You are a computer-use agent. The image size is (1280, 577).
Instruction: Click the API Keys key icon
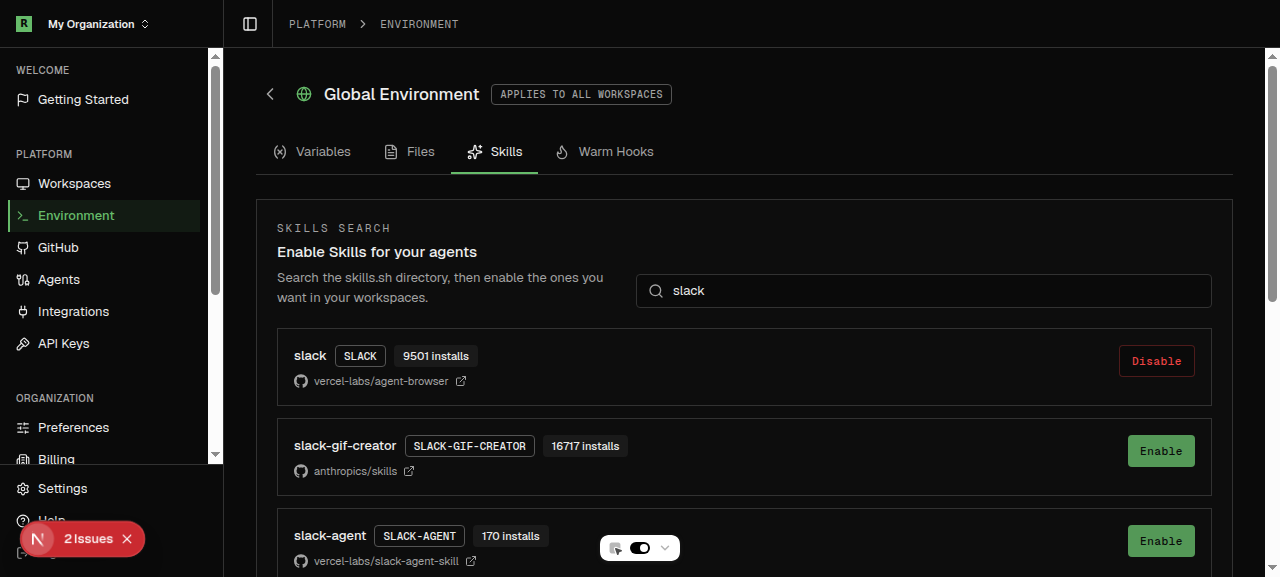tap(23, 344)
